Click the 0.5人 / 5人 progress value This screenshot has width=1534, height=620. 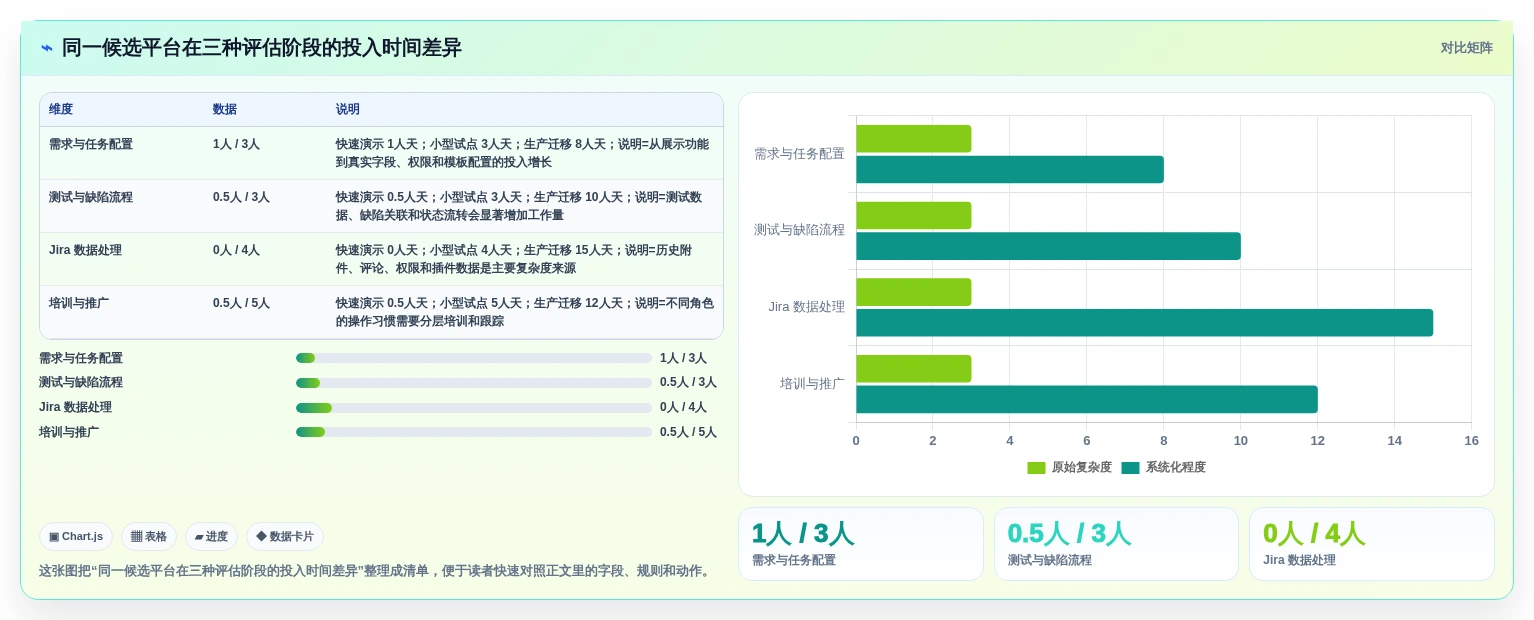pyautogui.click(x=688, y=432)
